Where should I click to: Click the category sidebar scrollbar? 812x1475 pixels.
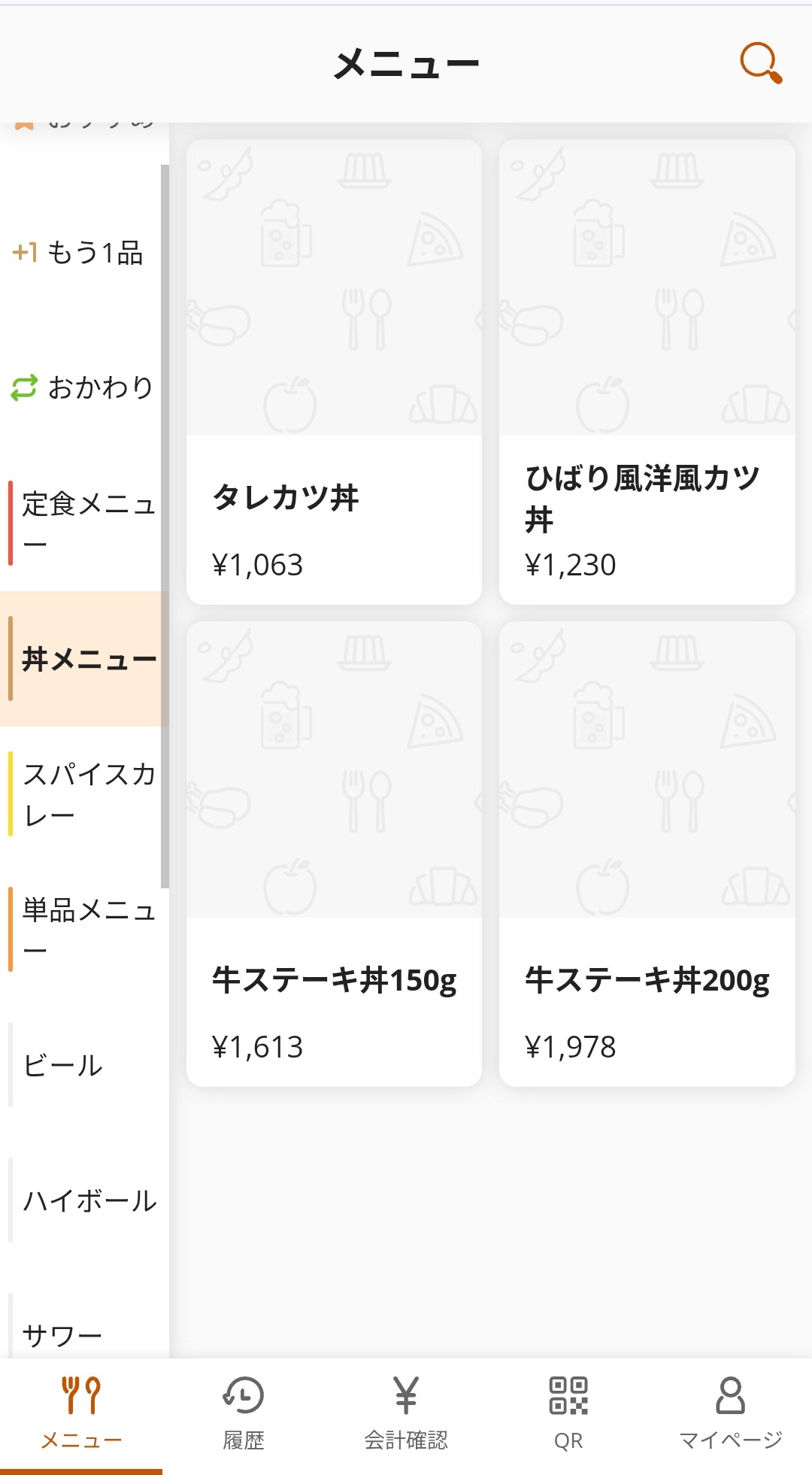[165, 527]
